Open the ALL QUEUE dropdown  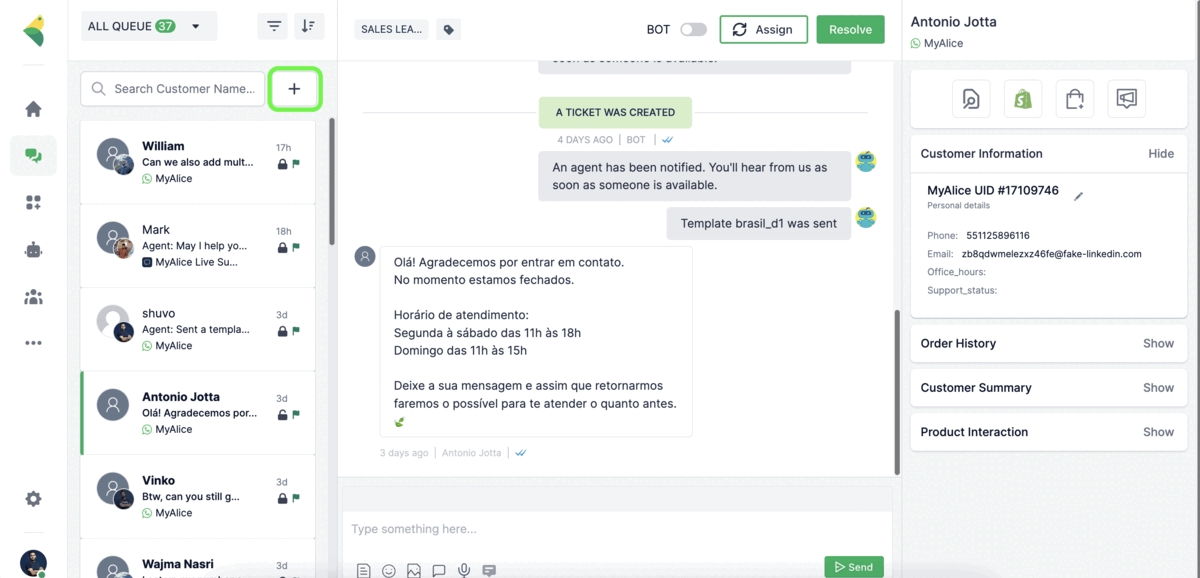148,26
